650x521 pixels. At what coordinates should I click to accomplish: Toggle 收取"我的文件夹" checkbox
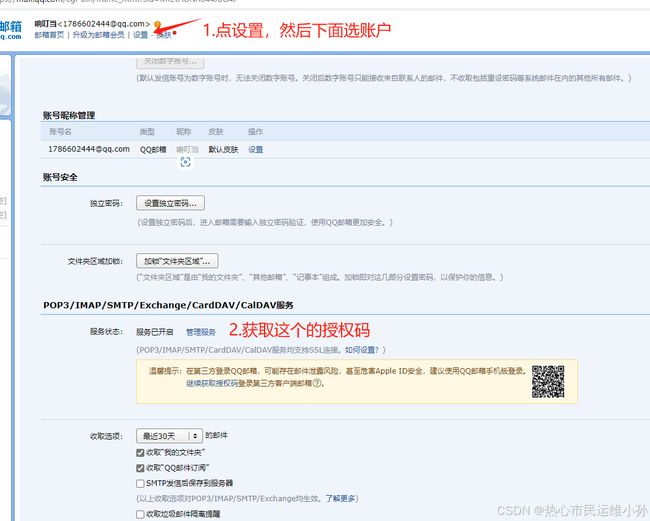point(140,453)
